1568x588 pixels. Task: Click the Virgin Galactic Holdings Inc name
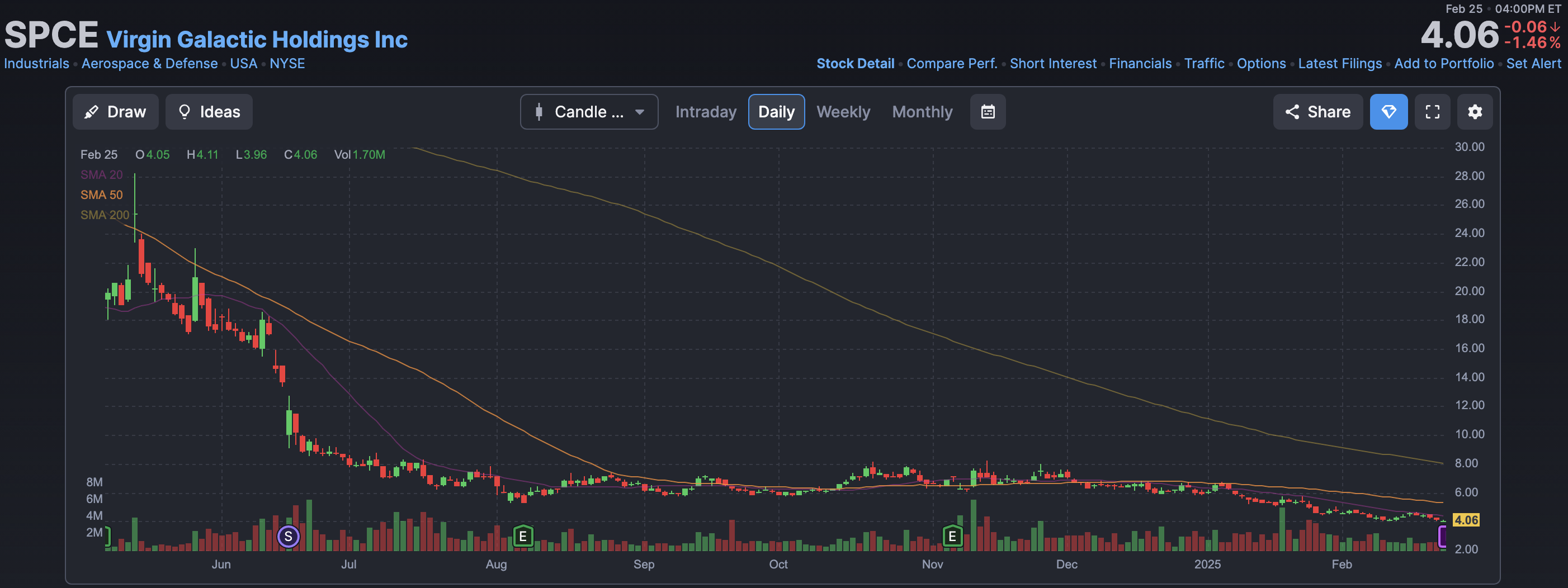point(257,40)
